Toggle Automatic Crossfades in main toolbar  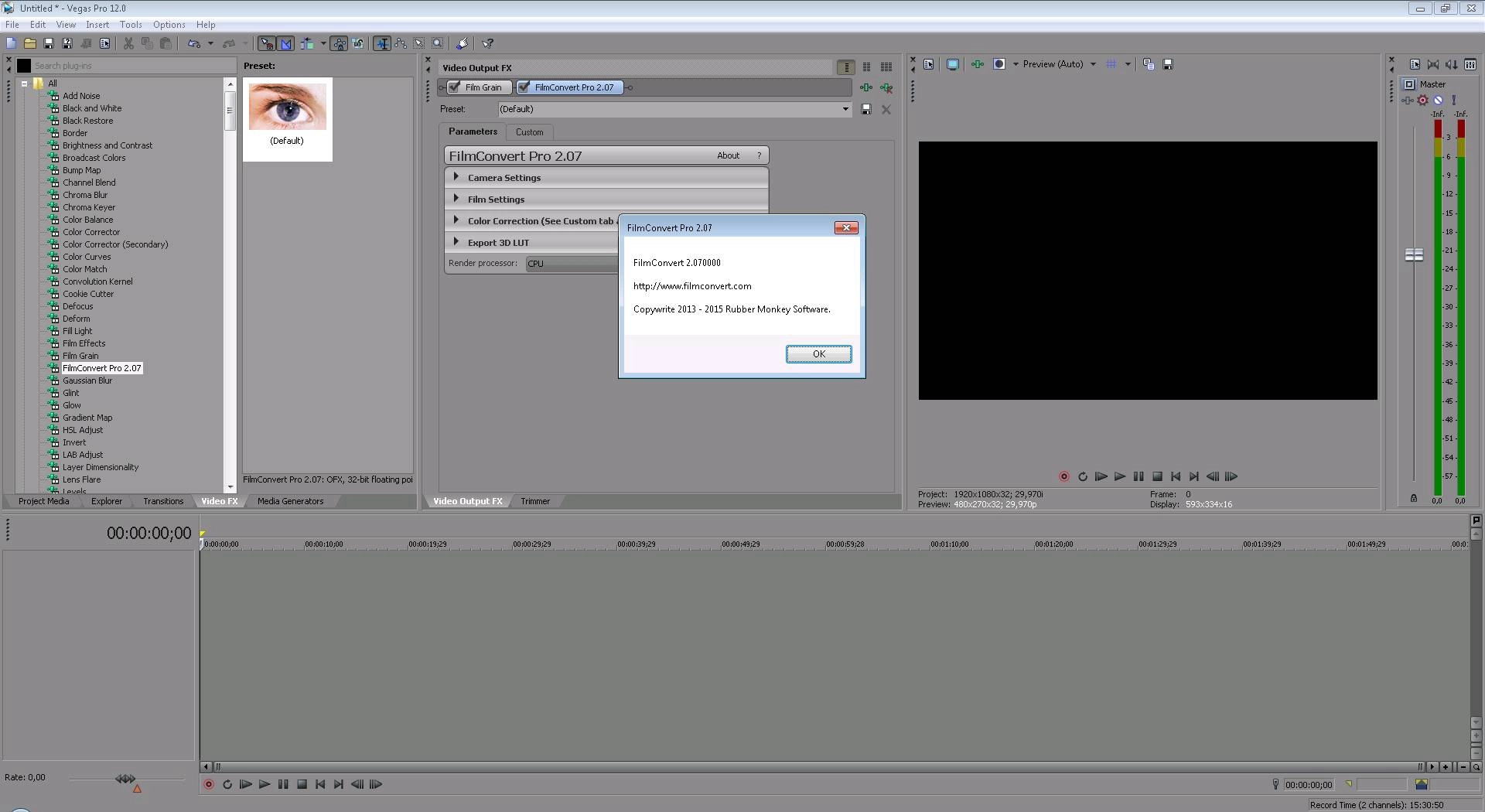point(285,43)
